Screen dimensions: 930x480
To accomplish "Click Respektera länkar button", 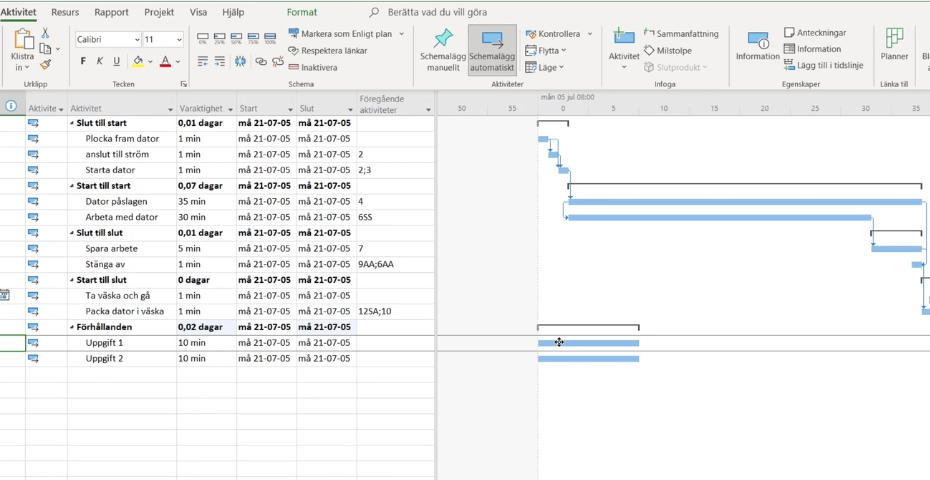I will [x=324, y=49].
